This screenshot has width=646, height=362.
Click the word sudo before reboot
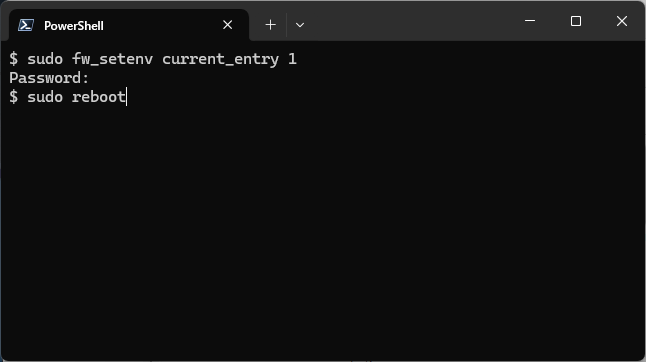(45, 97)
